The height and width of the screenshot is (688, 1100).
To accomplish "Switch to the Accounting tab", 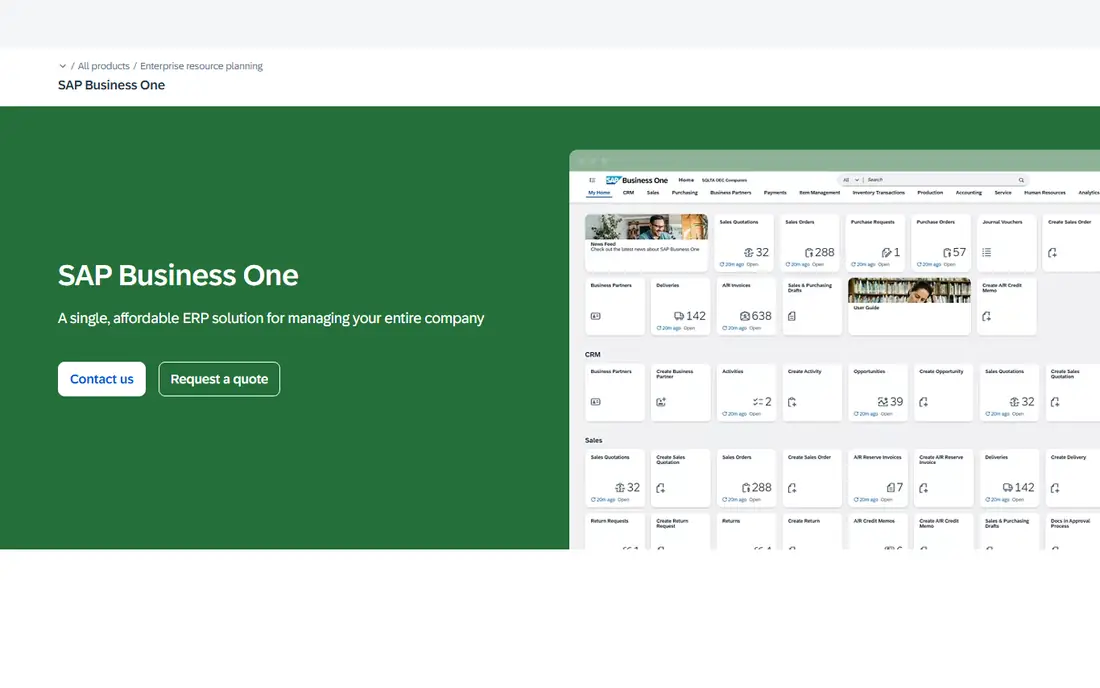I will click(x=969, y=192).
